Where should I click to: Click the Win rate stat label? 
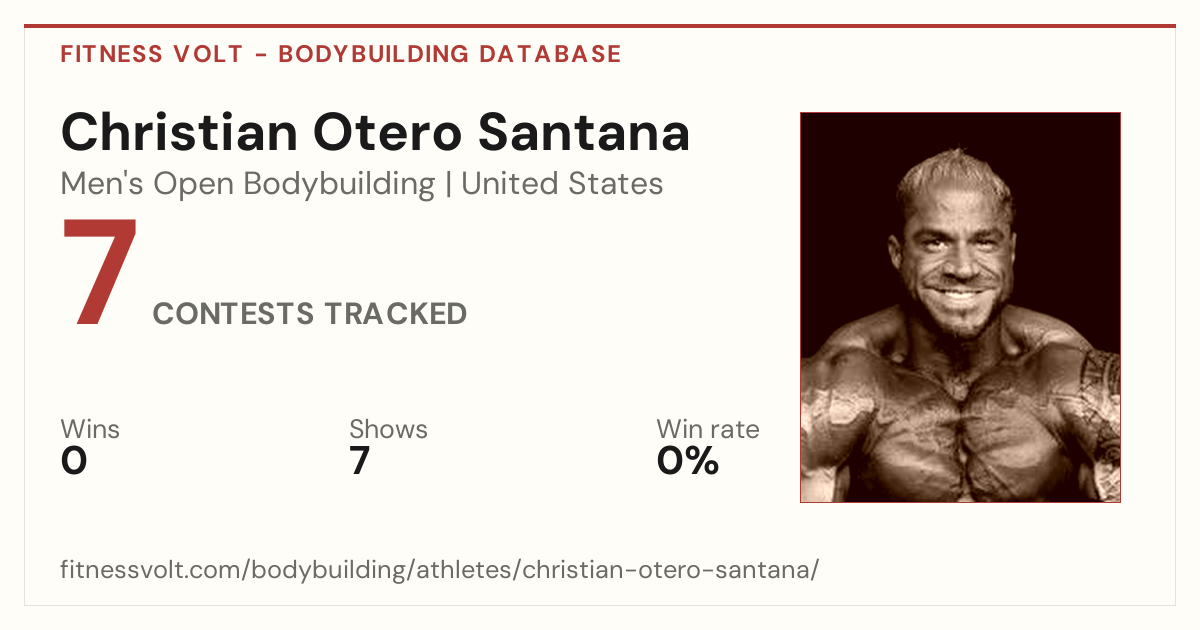pos(708,430)
